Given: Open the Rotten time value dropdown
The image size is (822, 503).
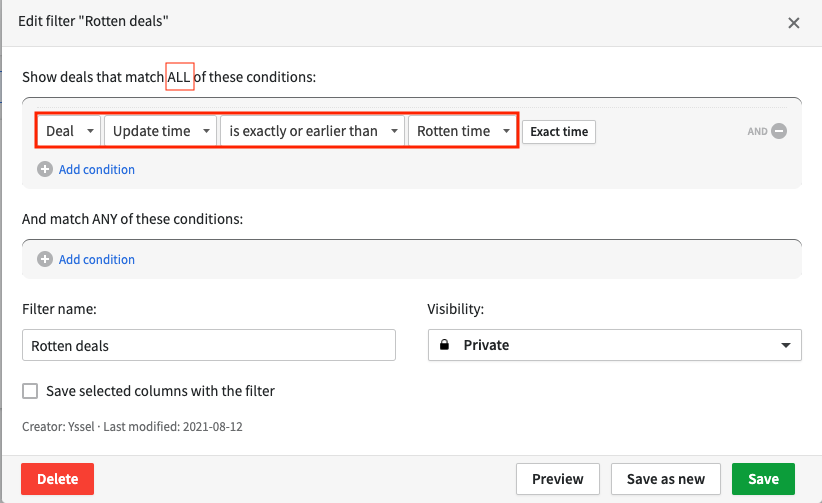Looking at the screenshot, I should [x=463, y=131].
